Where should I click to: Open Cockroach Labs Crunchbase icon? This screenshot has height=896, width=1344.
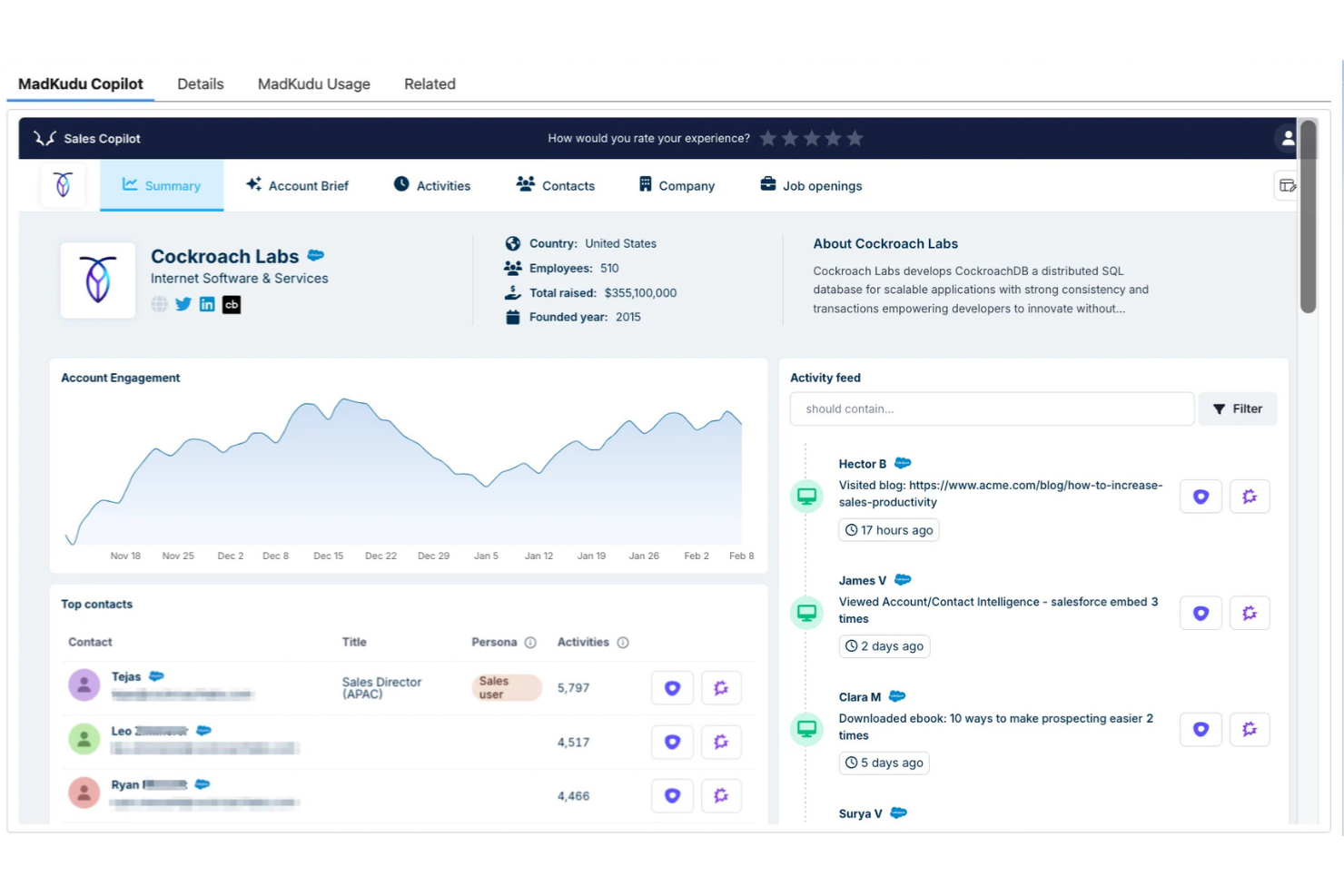(x=232, y=304)
